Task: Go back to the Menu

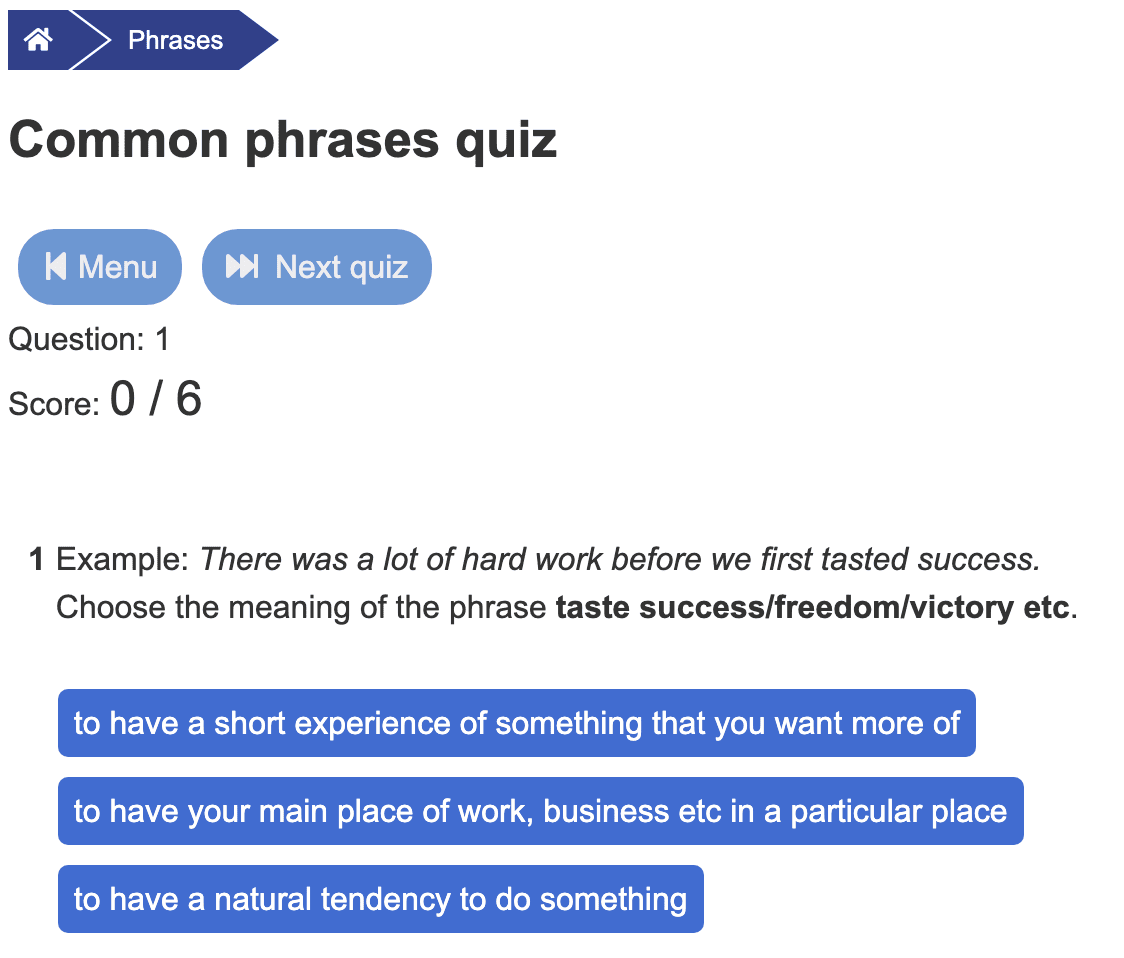Action: [100, 267]
